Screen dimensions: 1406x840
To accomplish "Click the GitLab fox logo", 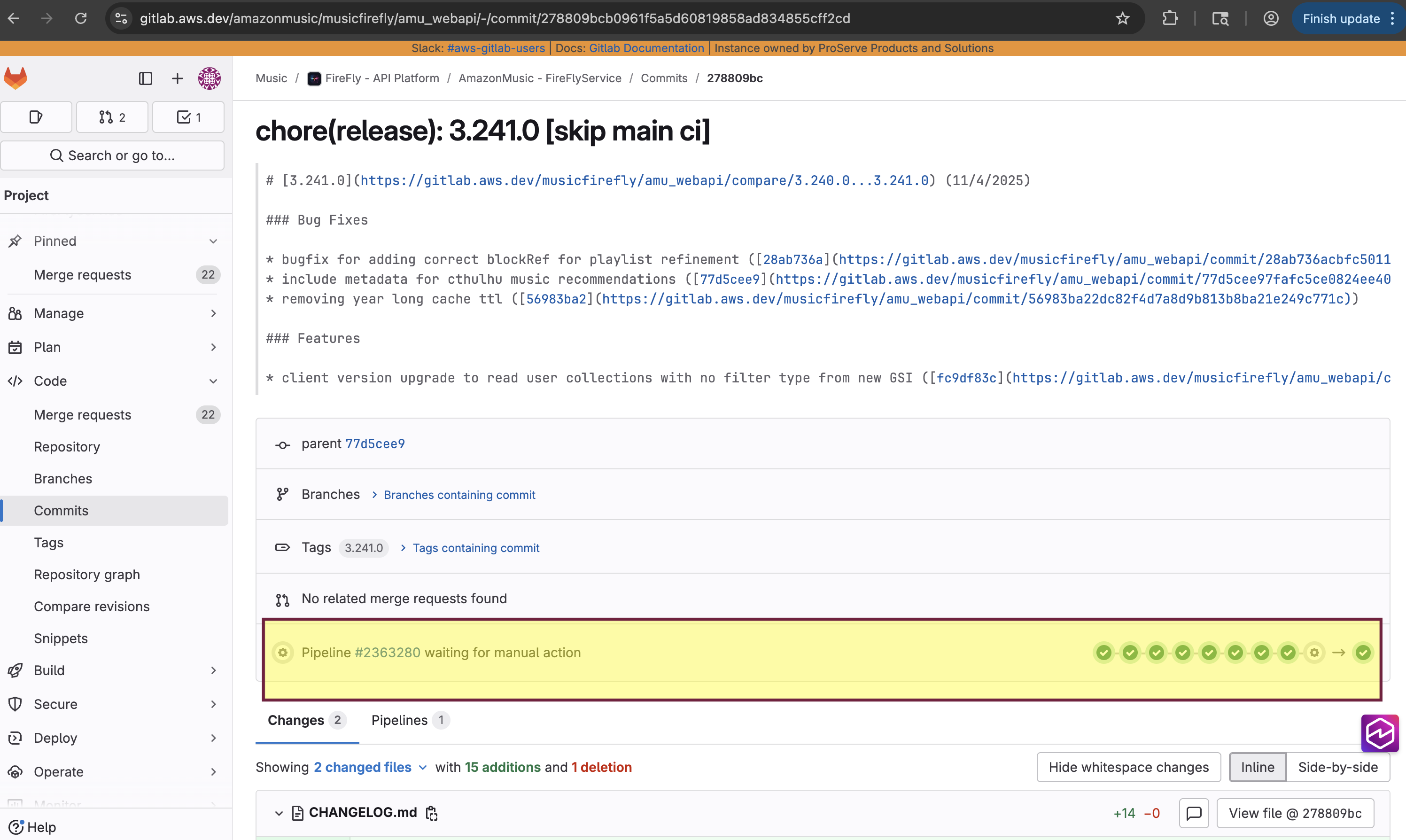I will click(16, 78).
